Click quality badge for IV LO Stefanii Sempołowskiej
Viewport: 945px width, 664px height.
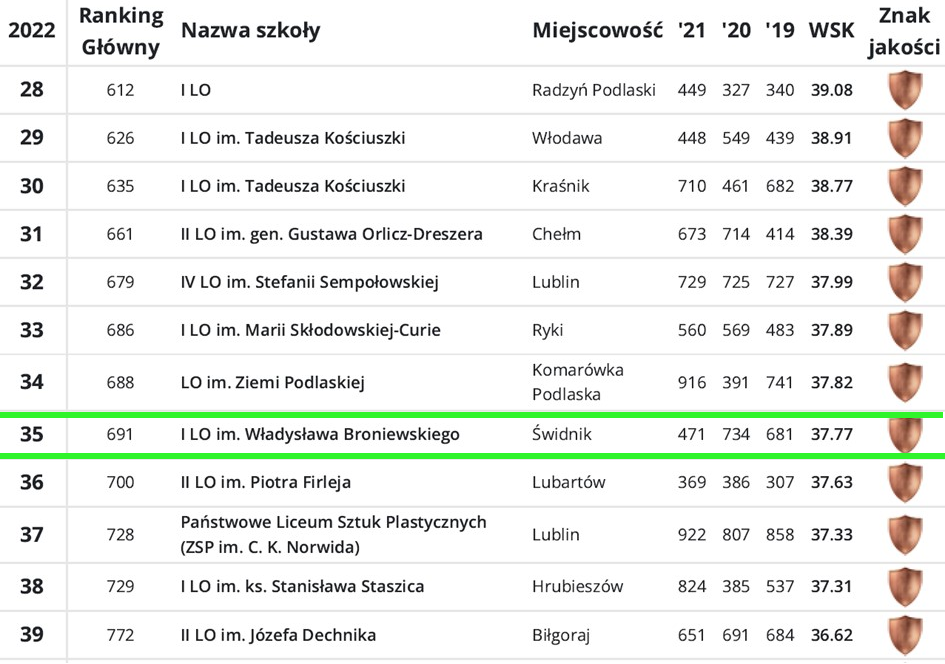click(905, 282)
